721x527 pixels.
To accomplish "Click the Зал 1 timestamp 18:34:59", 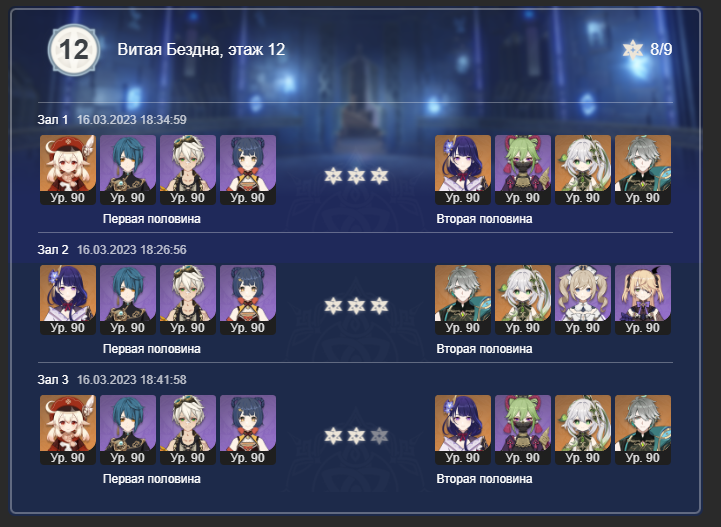I will click(132, 120).
